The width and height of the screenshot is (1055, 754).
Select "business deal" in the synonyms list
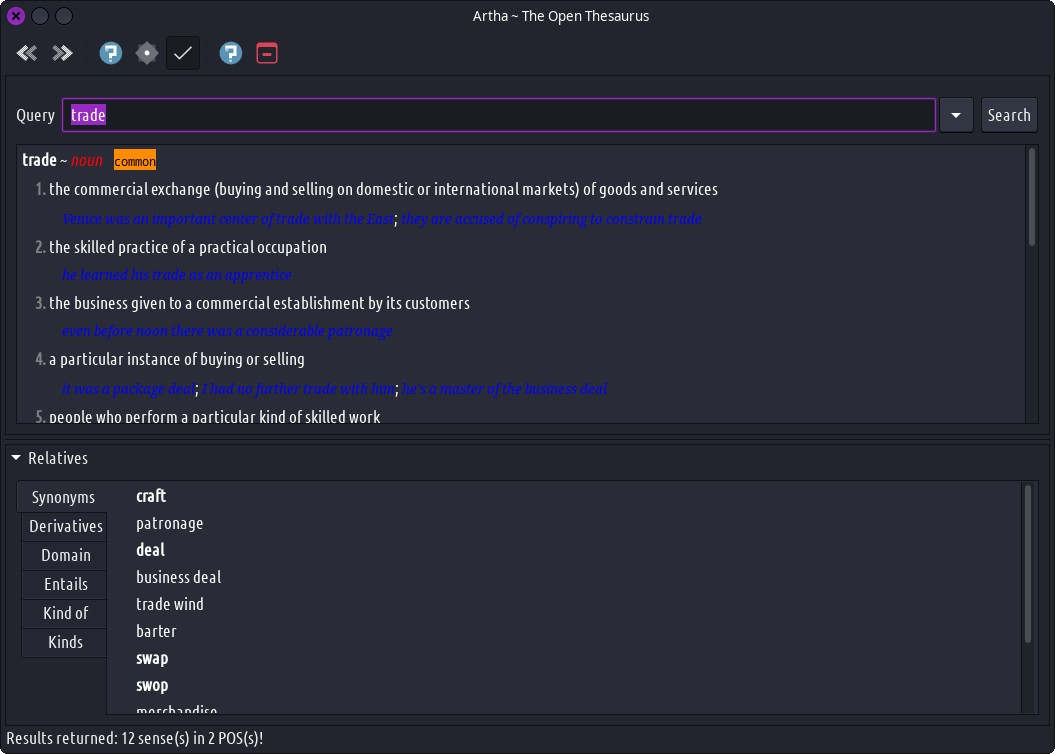[x=179, y=577]
